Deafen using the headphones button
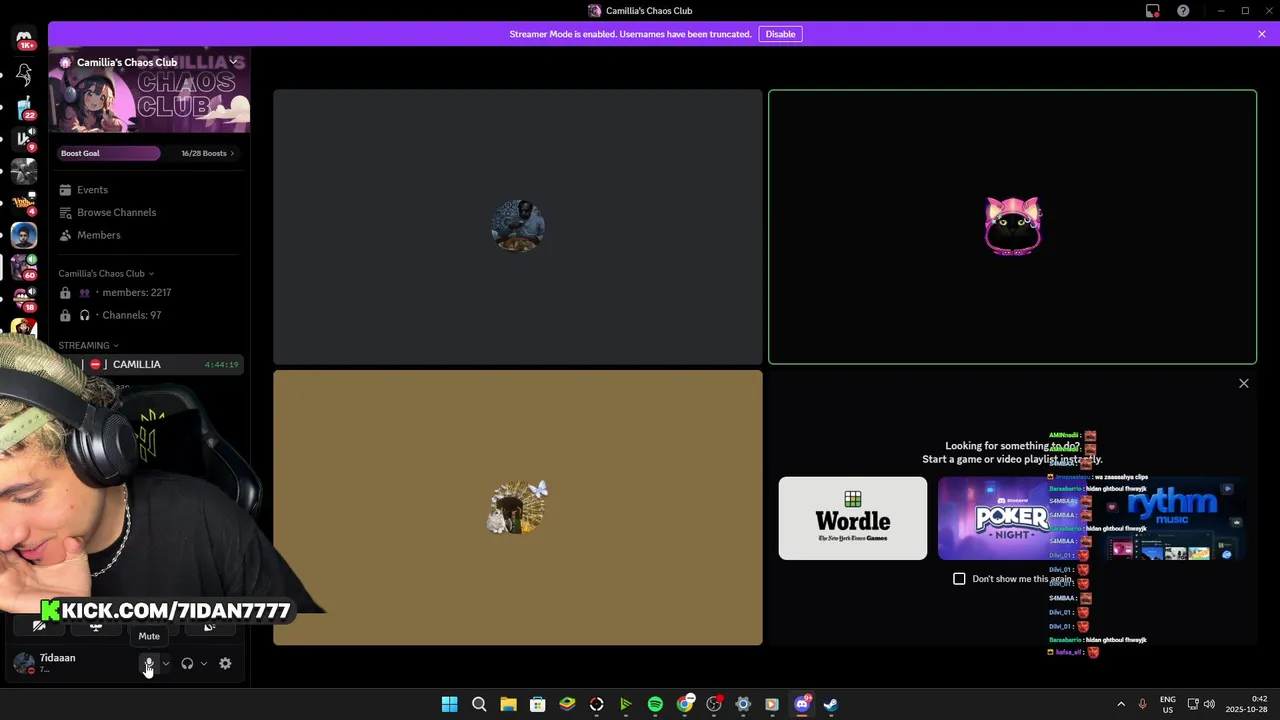 point(187,663)
